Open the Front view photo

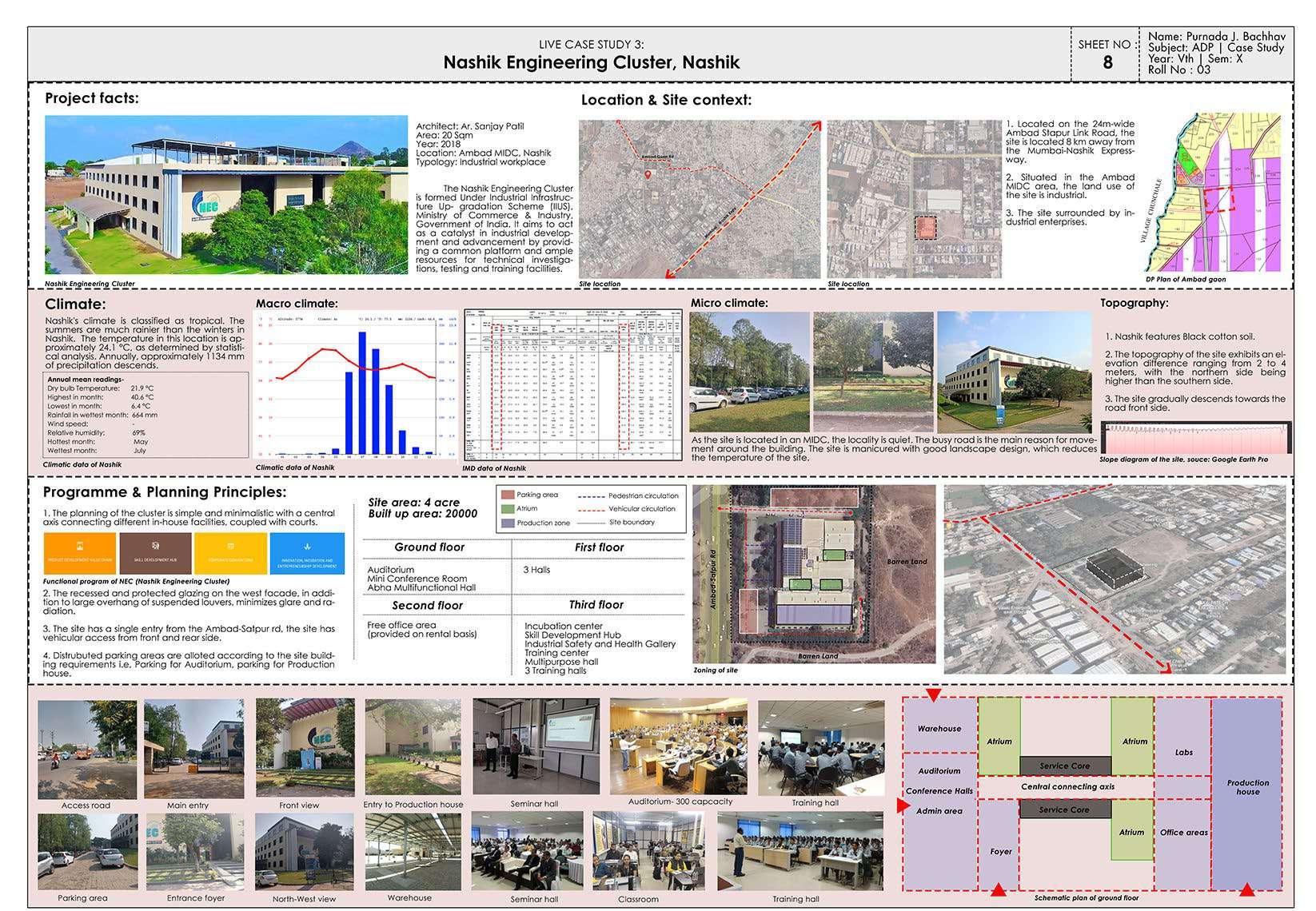pos(305,748)
